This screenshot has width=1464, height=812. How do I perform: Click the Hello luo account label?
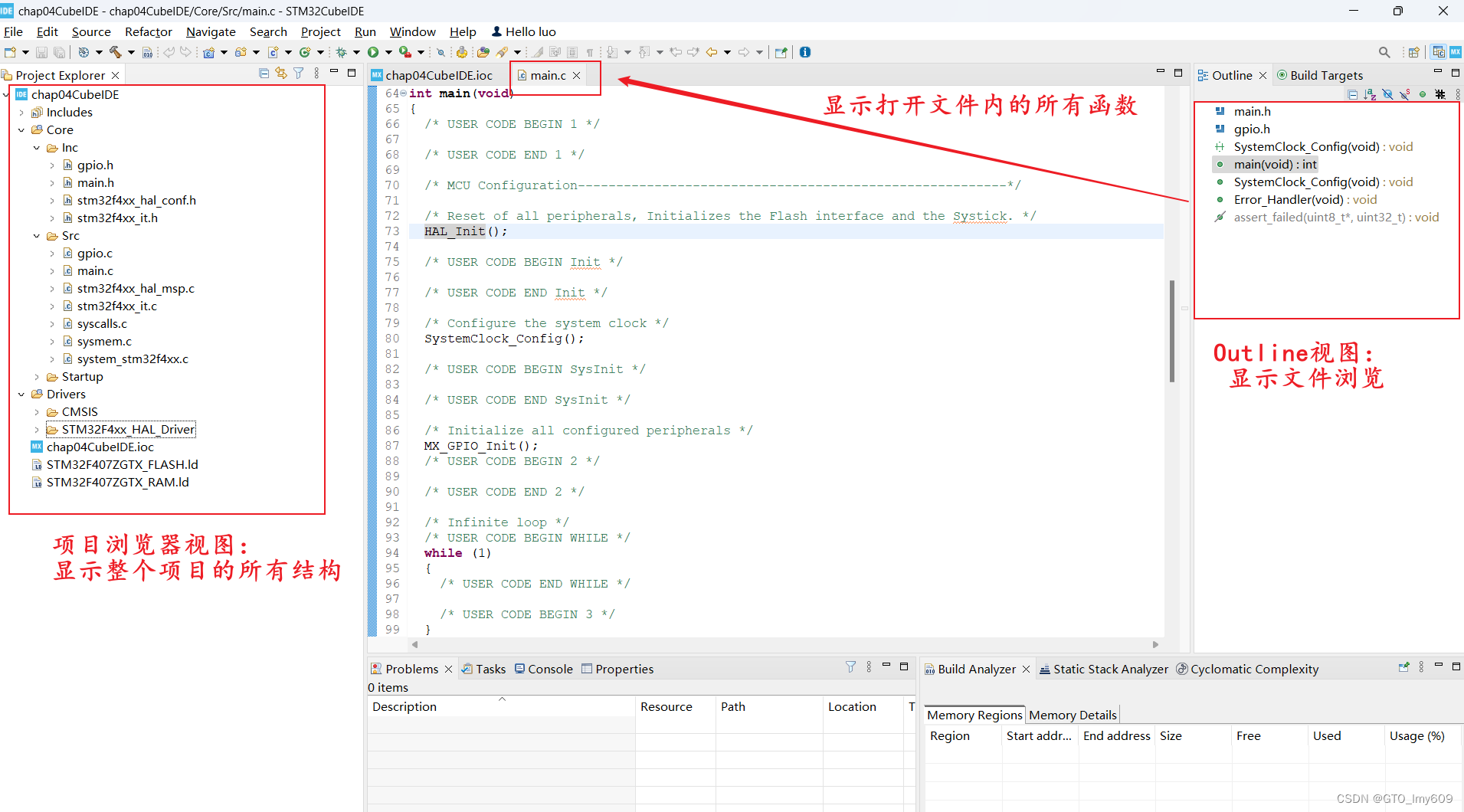click(x=523, y=31)
